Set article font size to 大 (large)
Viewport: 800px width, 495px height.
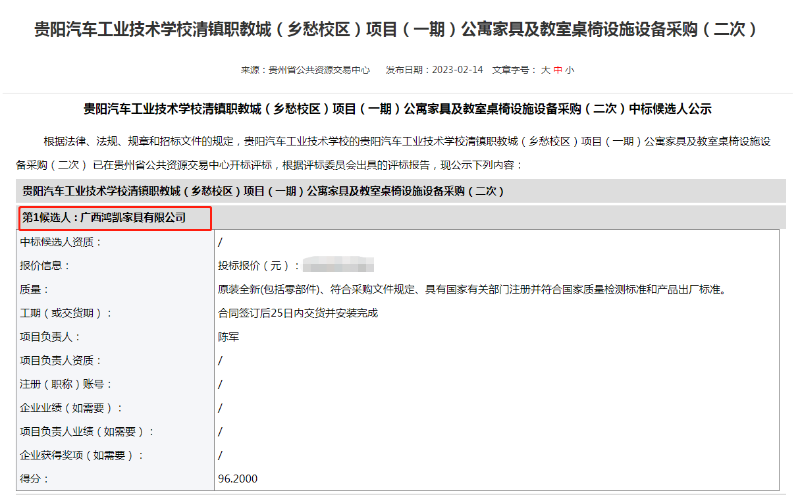click(545, 70)
